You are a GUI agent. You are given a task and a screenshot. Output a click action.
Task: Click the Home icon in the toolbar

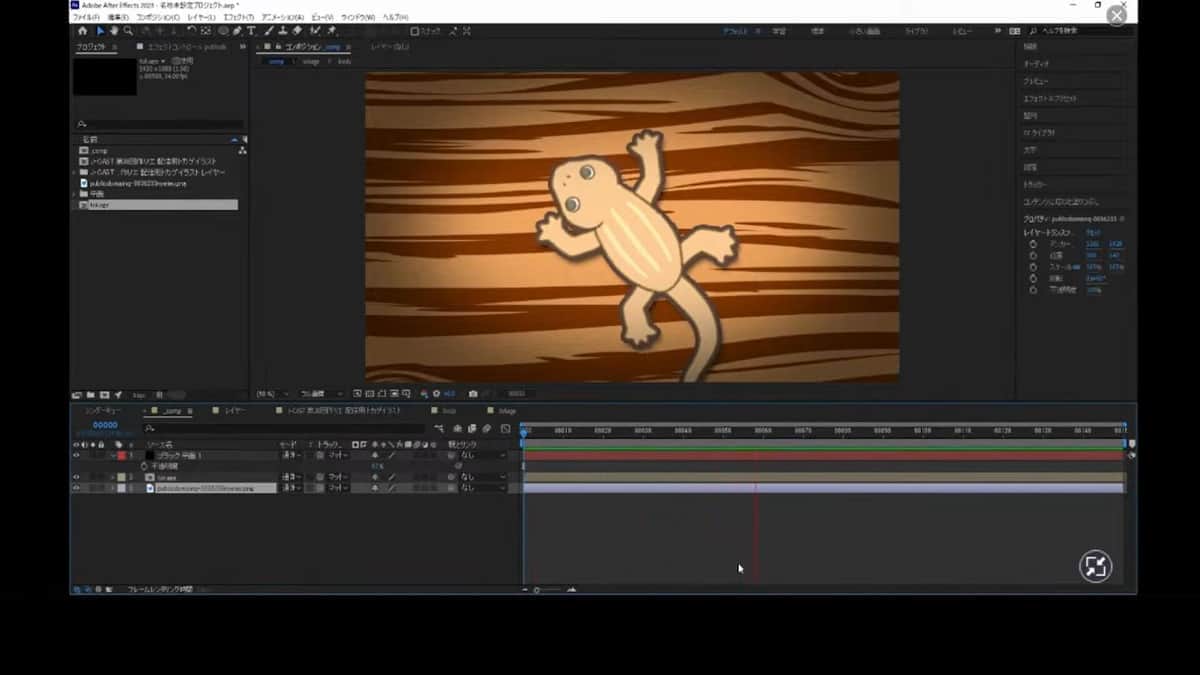(82, 31)
